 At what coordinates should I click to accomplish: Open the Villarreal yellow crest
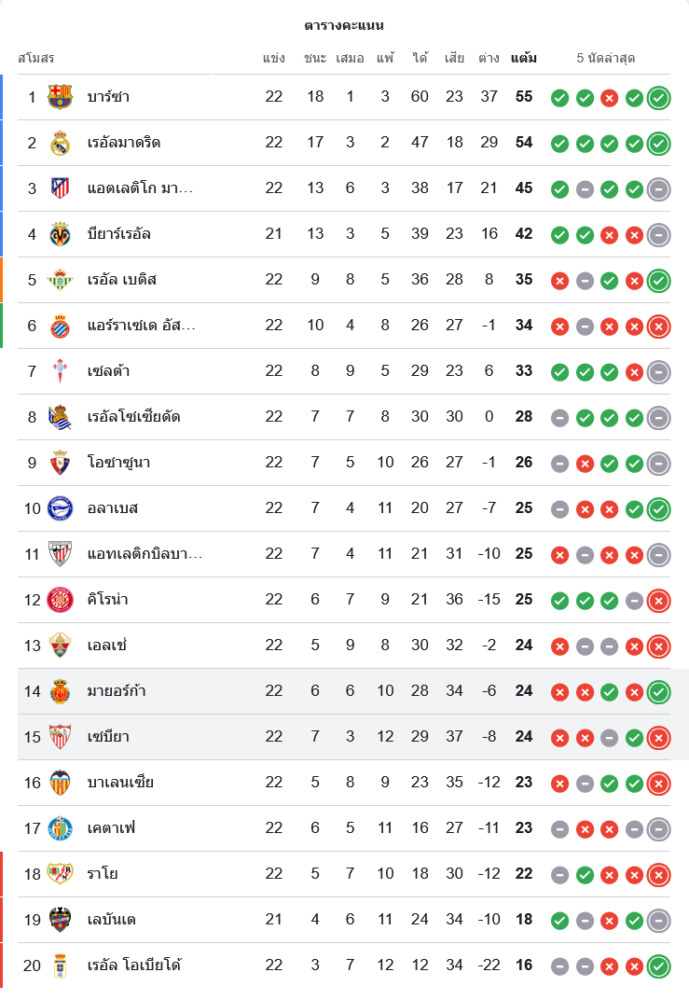[60, 234]
